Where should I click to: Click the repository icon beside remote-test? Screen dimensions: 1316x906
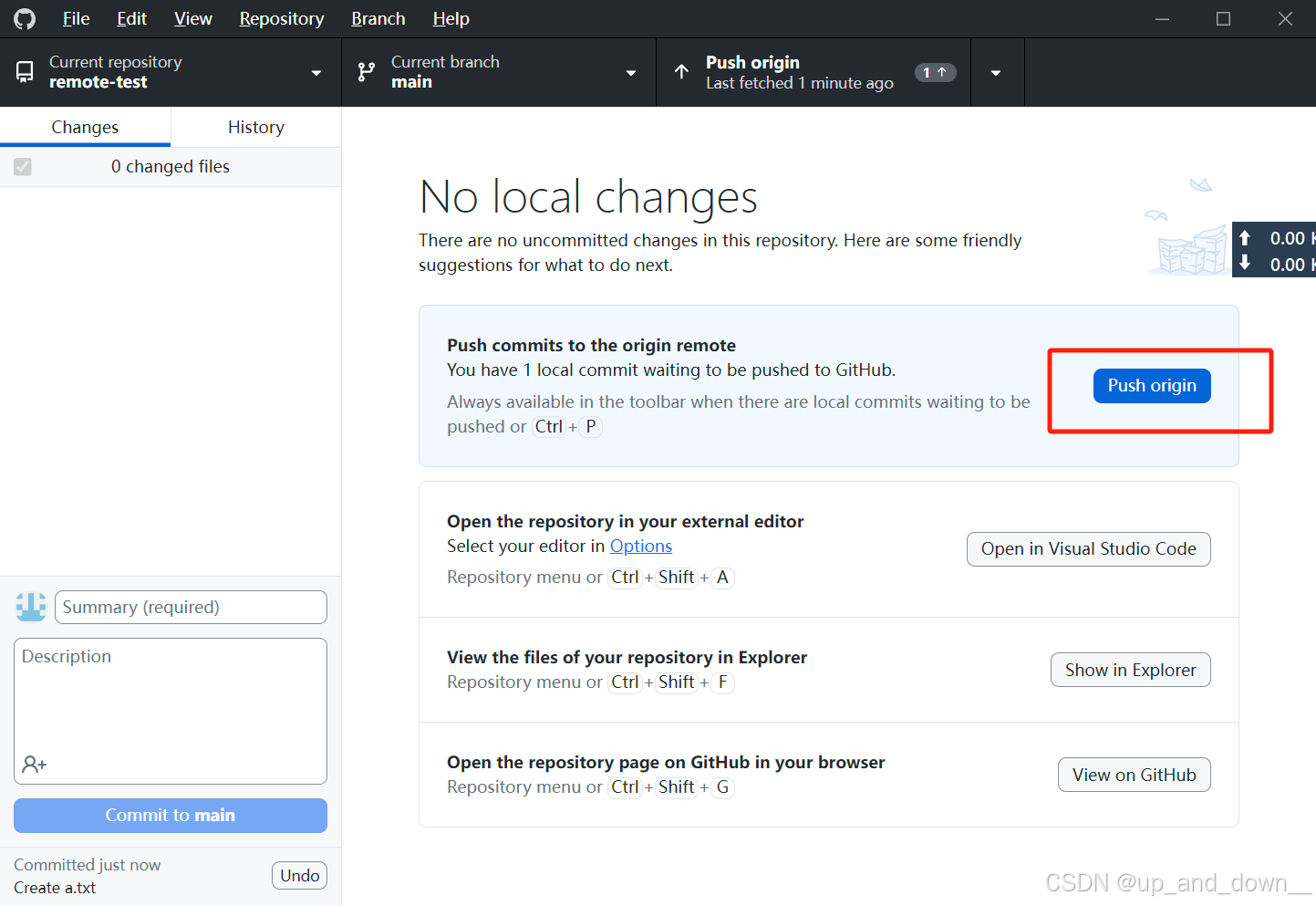click(25, 72)
